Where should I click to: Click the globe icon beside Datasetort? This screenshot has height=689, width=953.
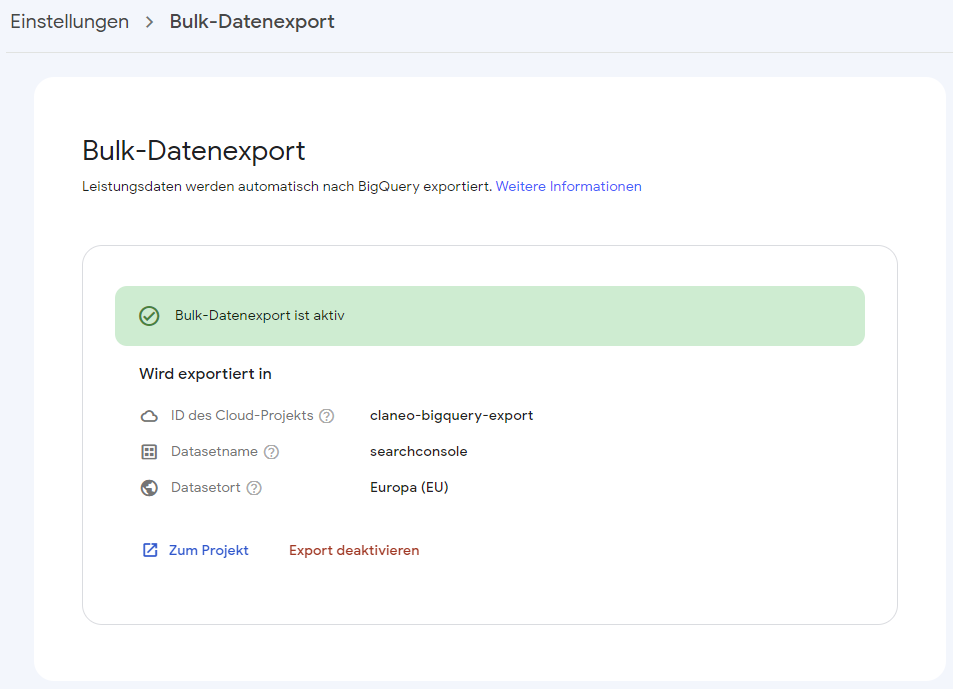[x=149, y=488]
